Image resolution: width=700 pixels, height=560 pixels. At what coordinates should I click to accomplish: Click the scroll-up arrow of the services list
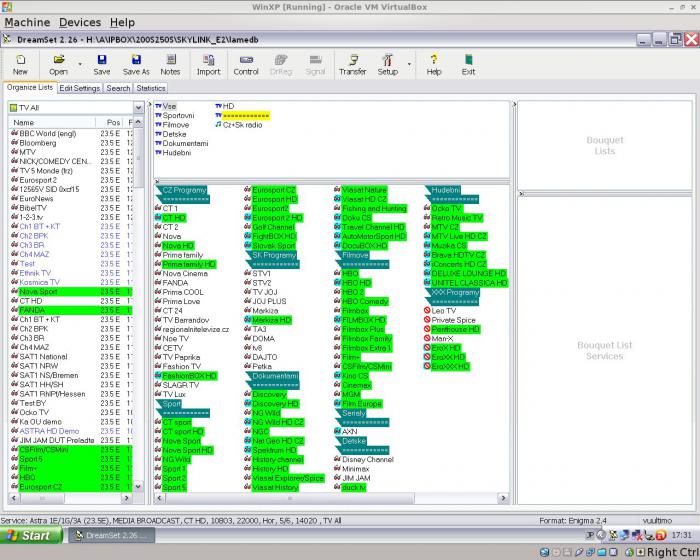pos(138,122)
